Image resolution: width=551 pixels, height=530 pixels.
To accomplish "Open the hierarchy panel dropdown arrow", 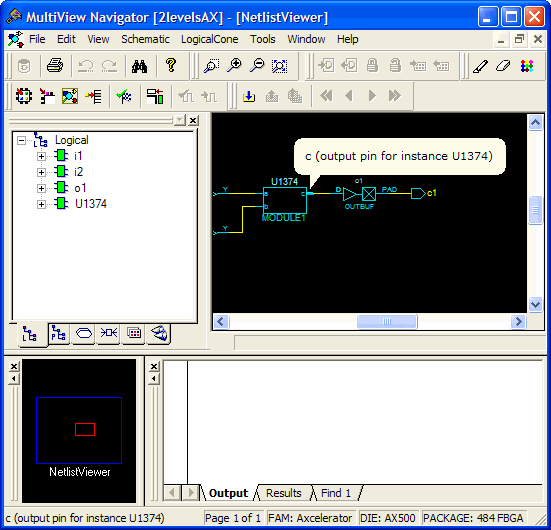I will tap(180, 120).
